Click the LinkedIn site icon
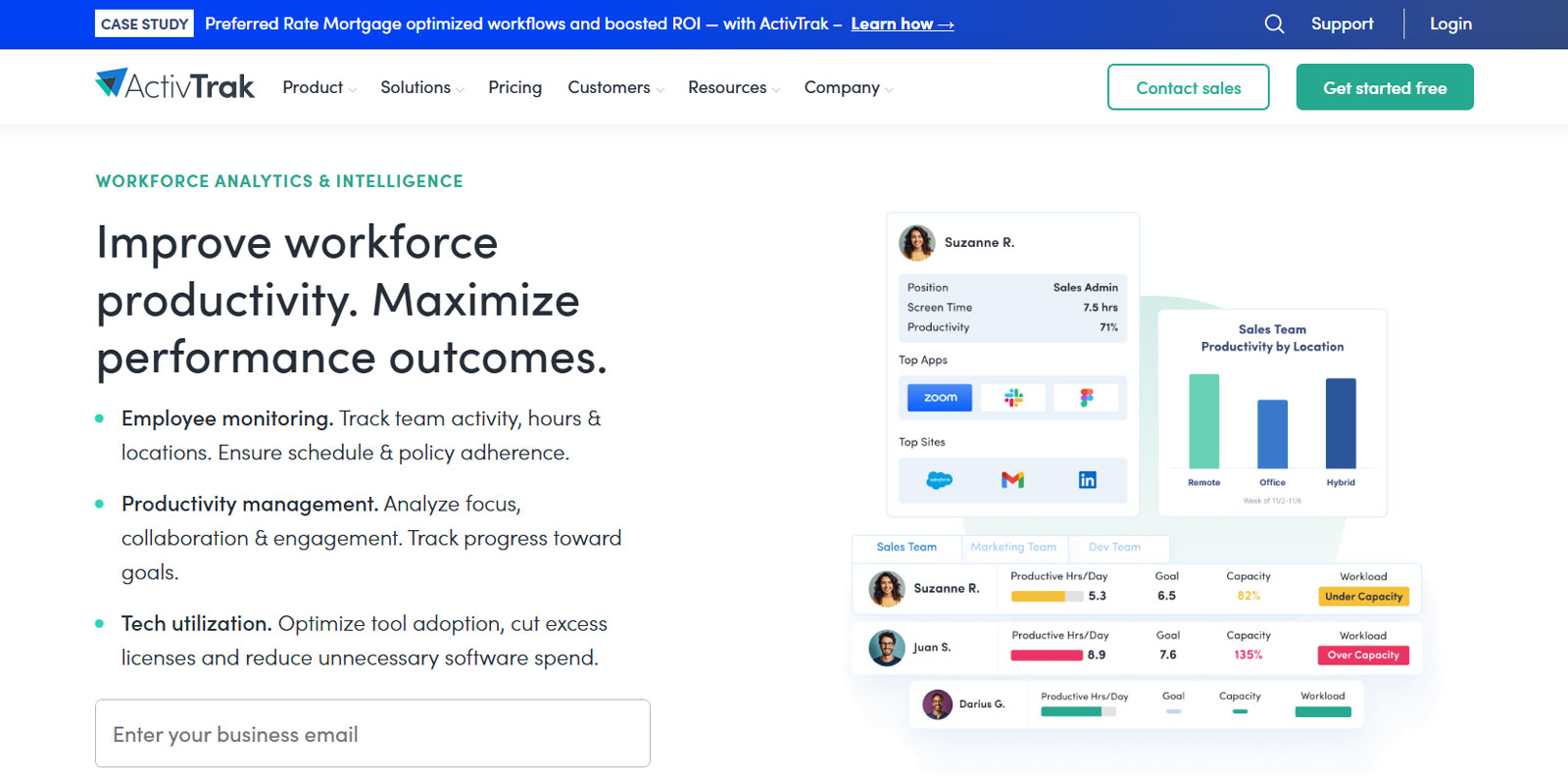Image resolution: width=1568 pixels, height=777 pixels. 1087,480
